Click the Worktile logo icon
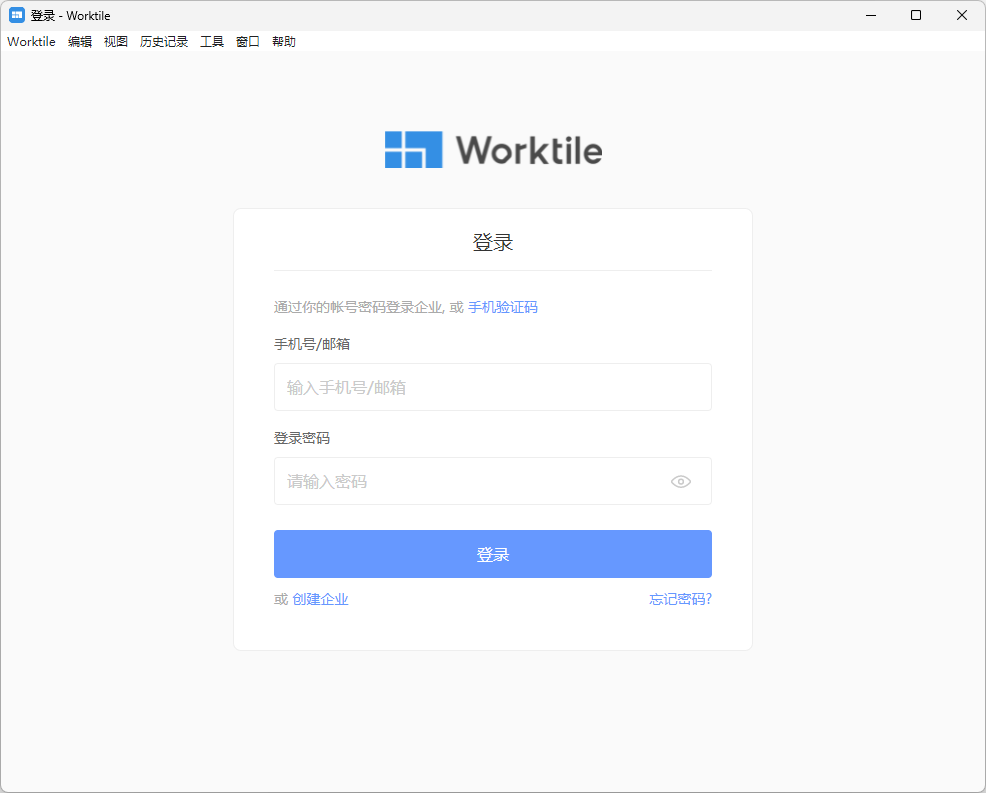 pos(413,148)
